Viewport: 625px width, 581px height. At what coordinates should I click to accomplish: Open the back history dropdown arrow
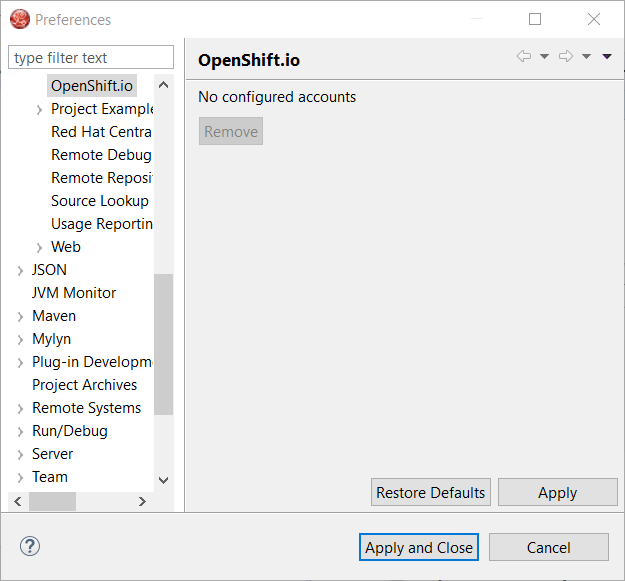pyautogui.click(x=544, y=57)
